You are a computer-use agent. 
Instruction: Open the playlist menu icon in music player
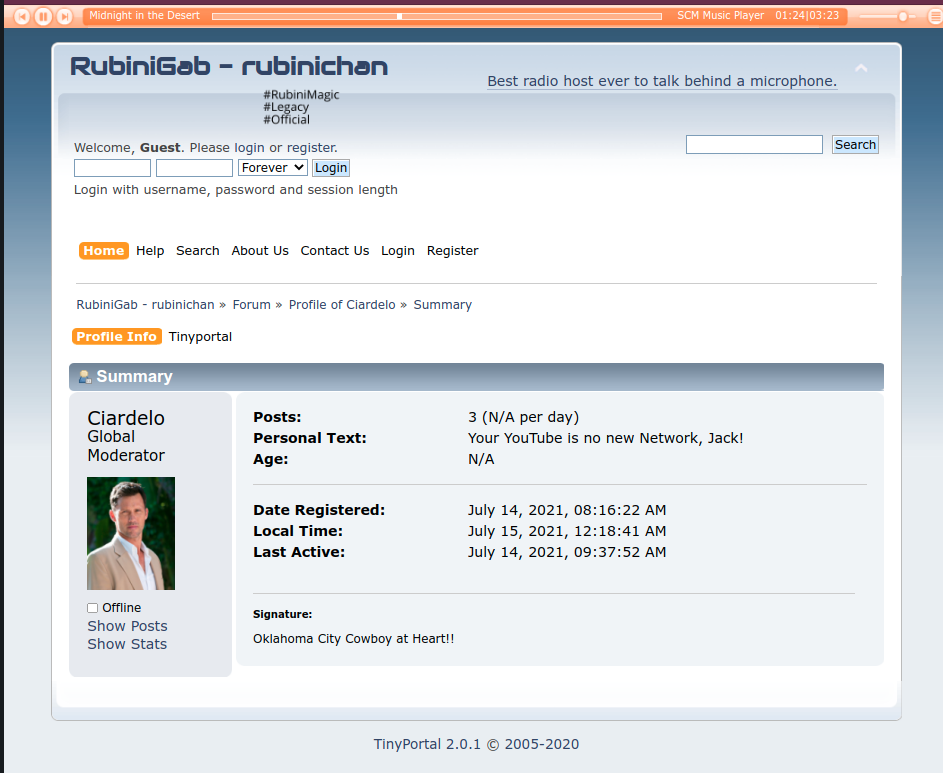936,17
